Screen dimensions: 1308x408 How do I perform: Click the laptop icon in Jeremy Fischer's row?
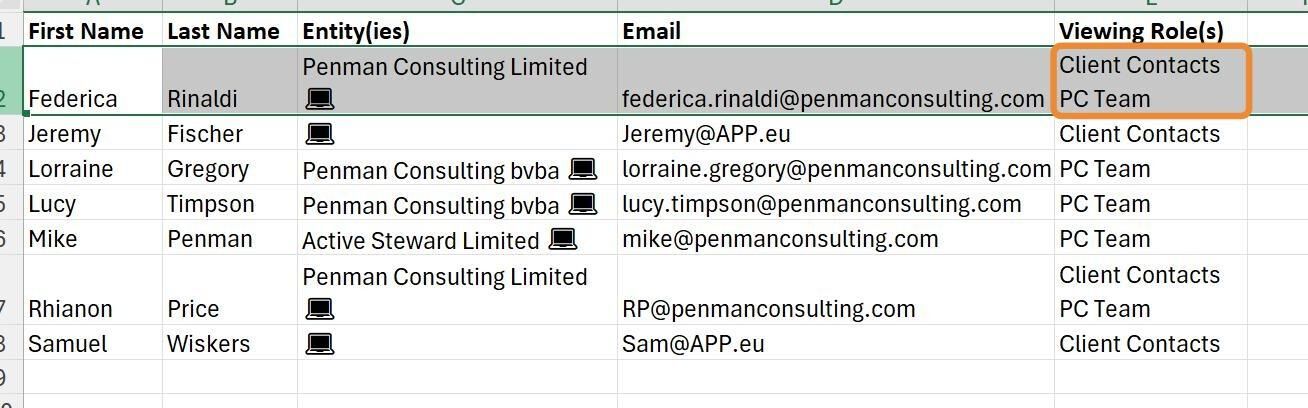[320, 134]
